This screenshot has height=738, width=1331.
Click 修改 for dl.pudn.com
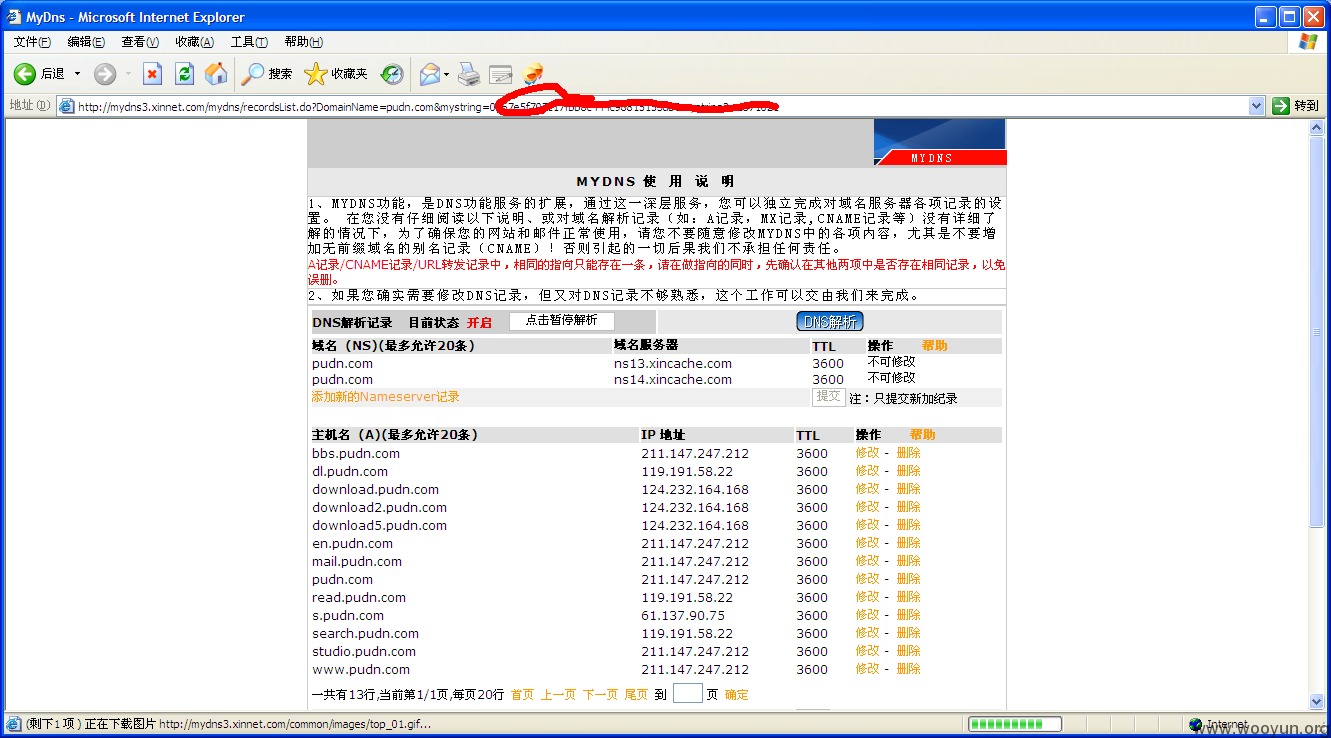pos(867,471)
